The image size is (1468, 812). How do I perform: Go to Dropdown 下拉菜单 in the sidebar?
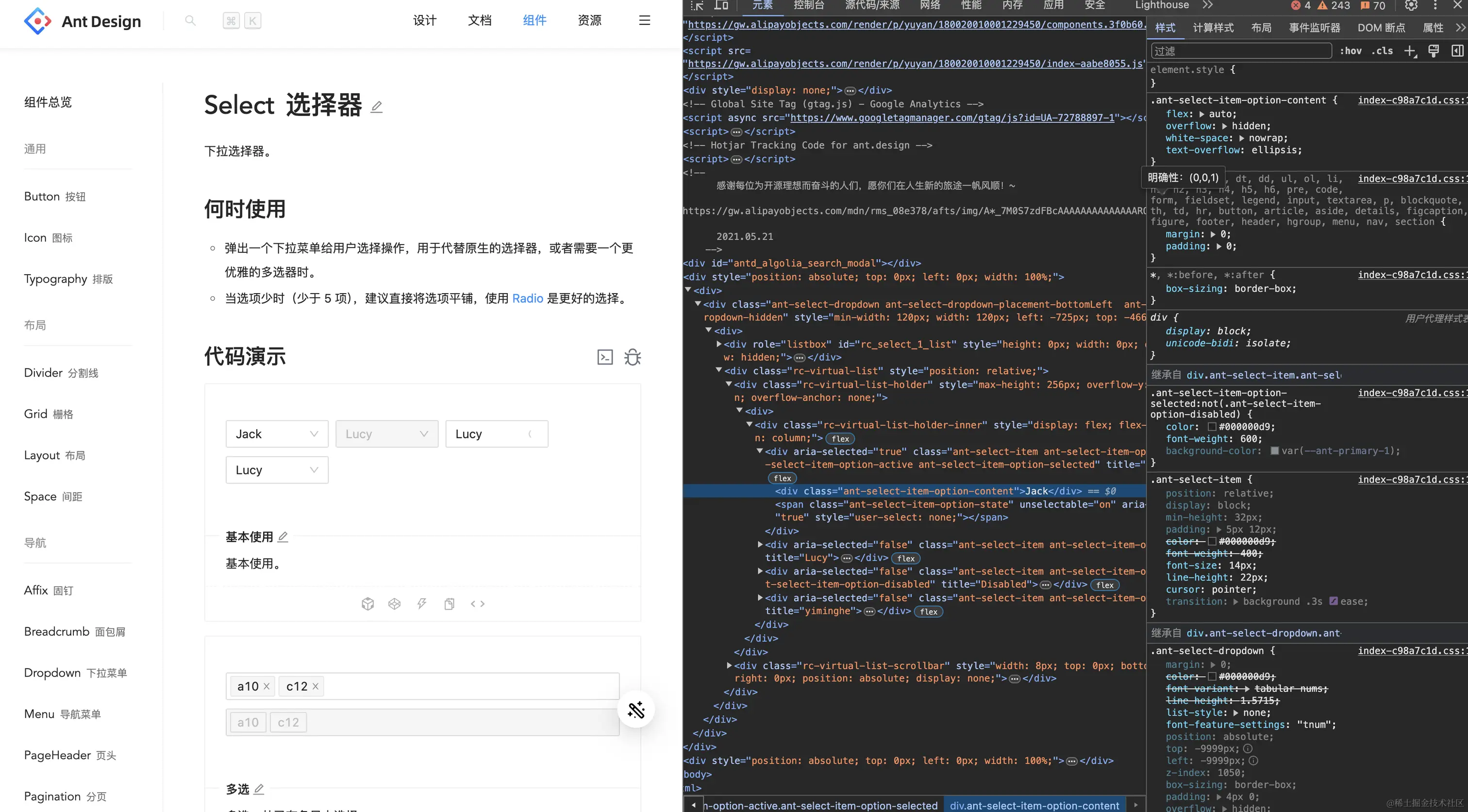coord(75,673)
